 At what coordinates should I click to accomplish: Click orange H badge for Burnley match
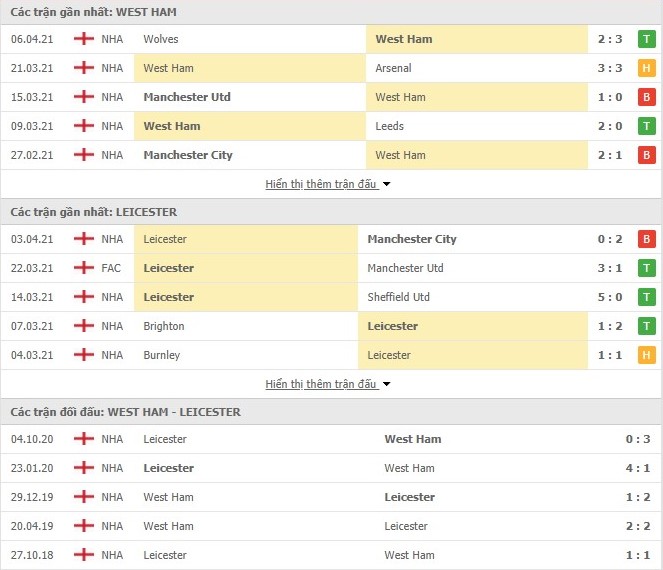pyautogui.click(x=646, y=355)
